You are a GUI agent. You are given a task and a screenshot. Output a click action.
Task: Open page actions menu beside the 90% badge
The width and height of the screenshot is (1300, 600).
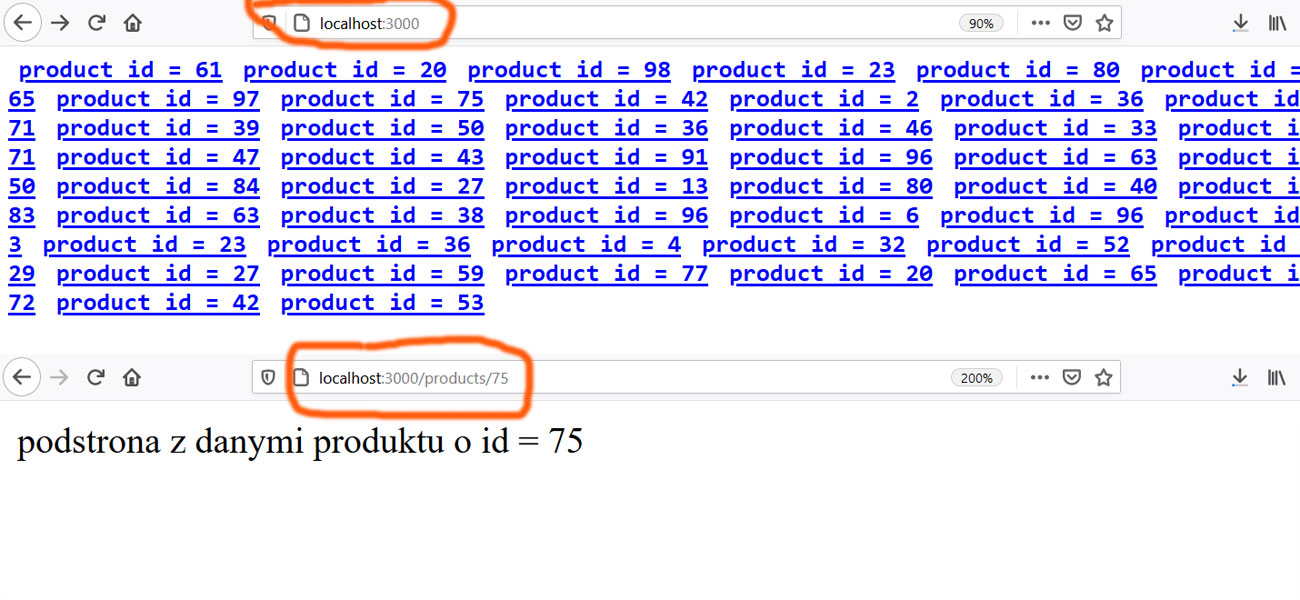(1040, 23)
